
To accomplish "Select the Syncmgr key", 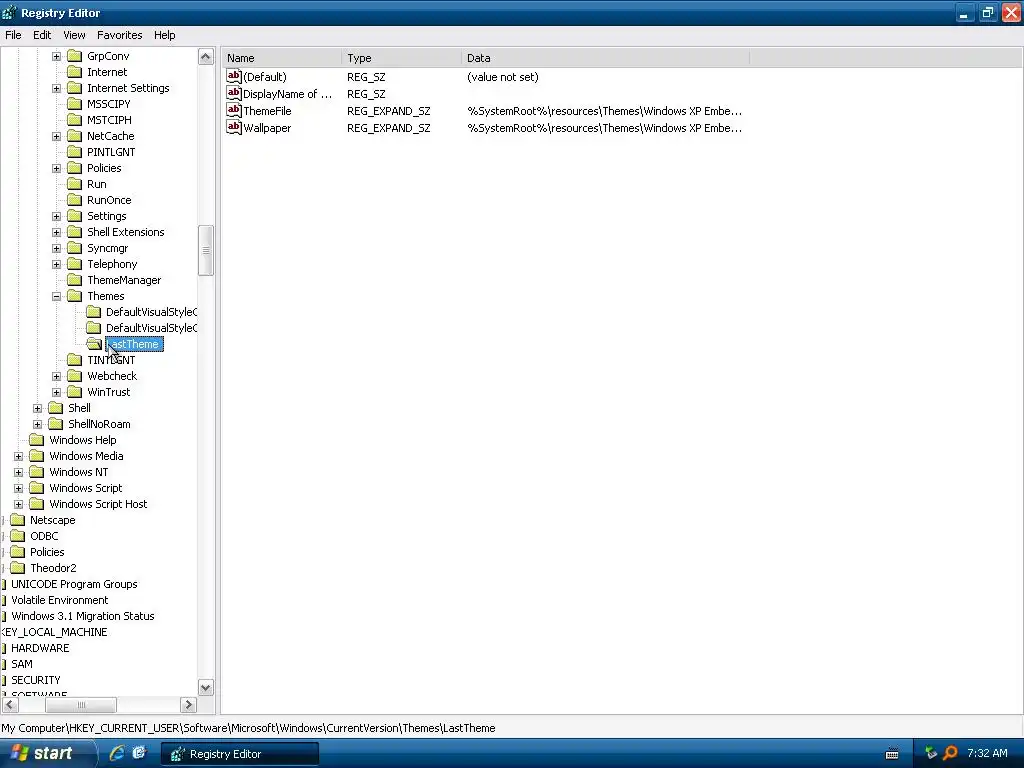I will click(107, 248).
